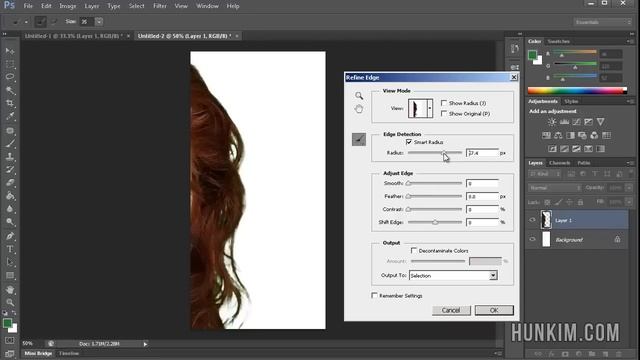Enable Show Original checkbox
This screenshot has height=360, width=640.
444,113
